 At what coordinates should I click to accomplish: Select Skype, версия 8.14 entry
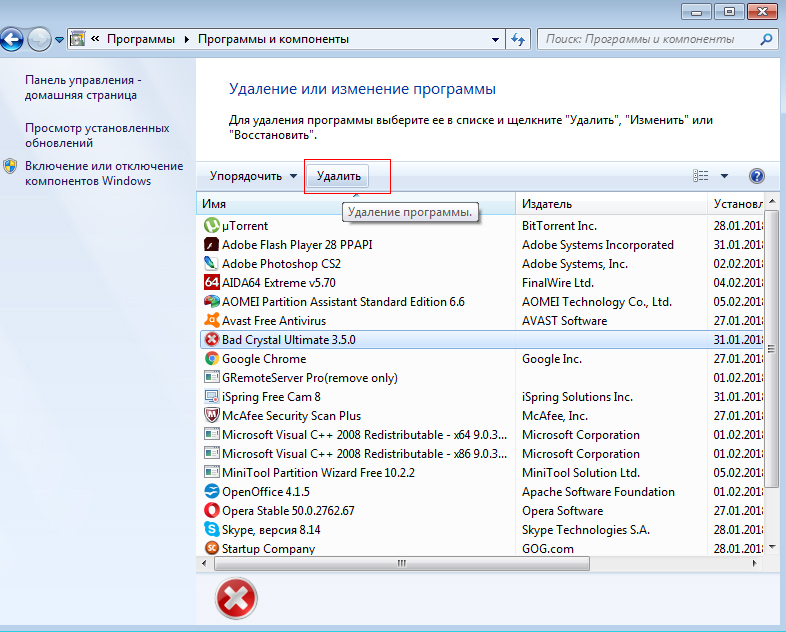[x=271, y=530]
